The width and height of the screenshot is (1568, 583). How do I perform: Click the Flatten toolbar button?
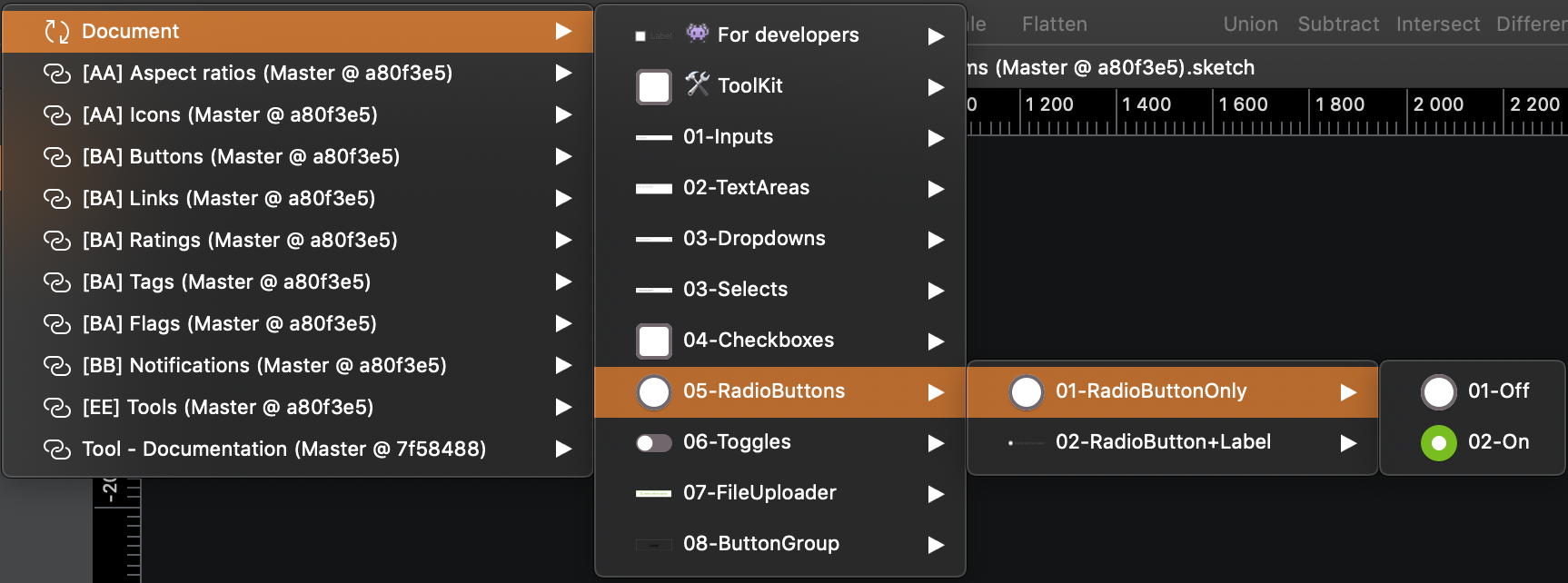coord(1054,25)
